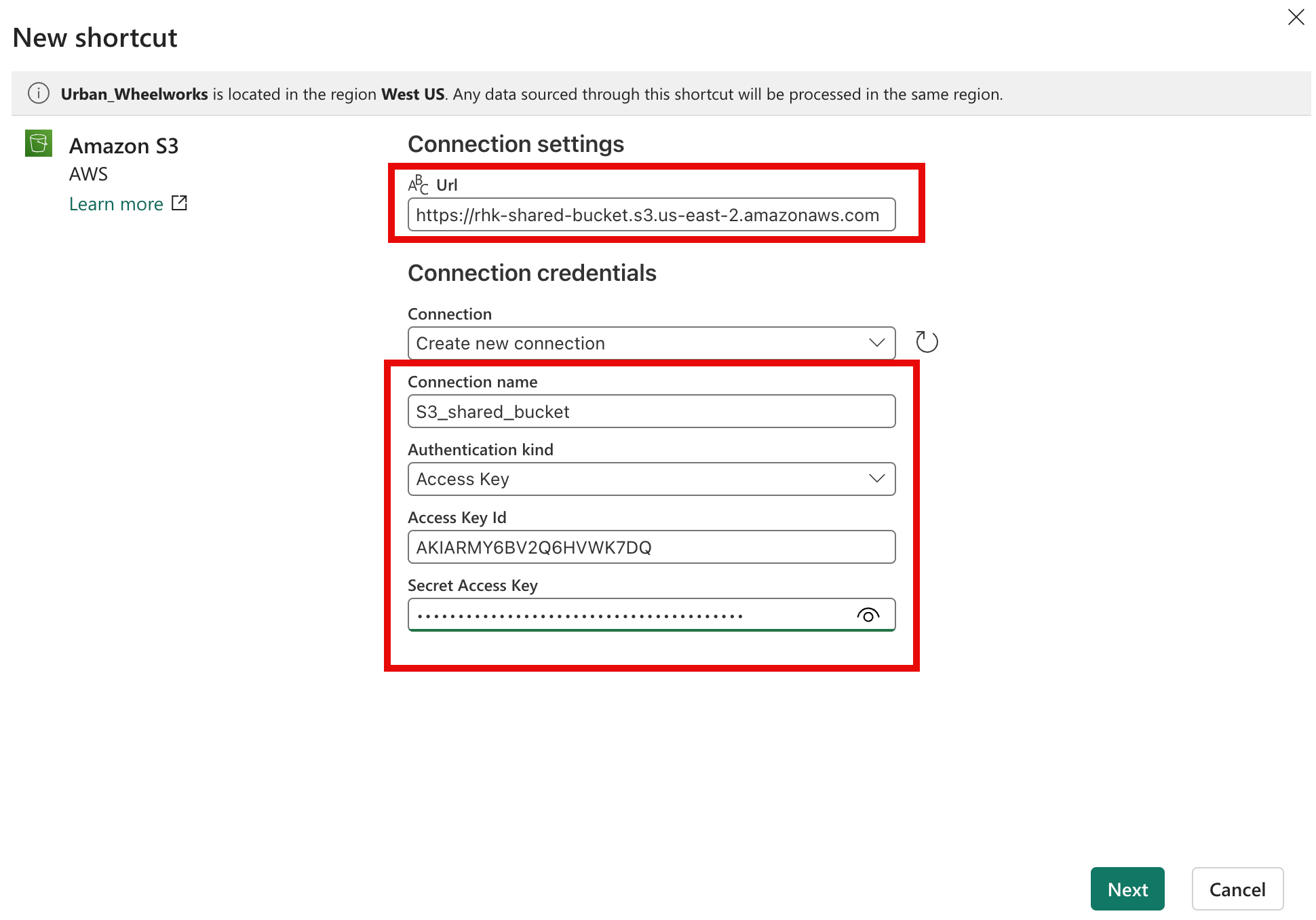Image resolution: width=1316 pixels, height=920 pixels.
Task: Click the Access Key authentication field
Action: click(638, 479)
